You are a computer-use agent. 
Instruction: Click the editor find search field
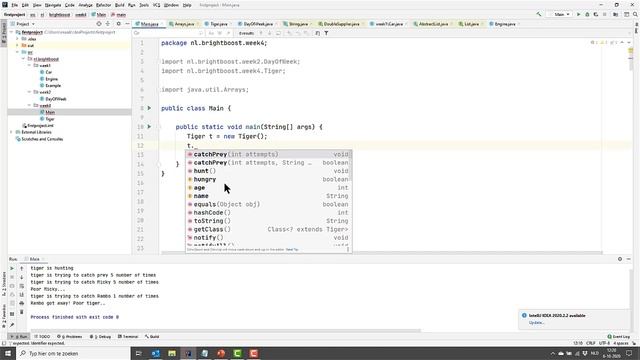pyautogui.click(x=168, y=33)
